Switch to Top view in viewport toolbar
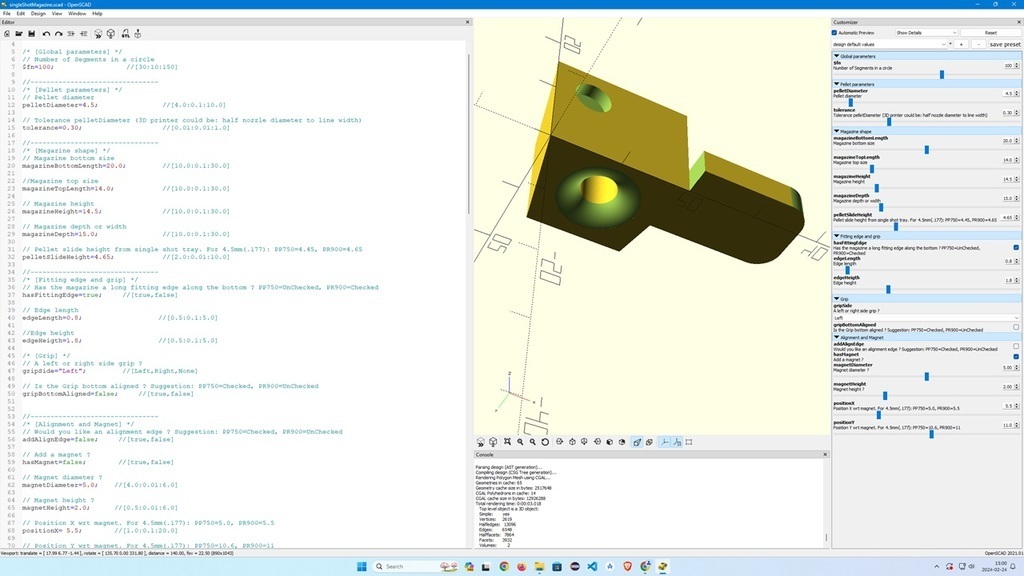Viewport: 1024px width, 576px height. (x=573, y=442)
